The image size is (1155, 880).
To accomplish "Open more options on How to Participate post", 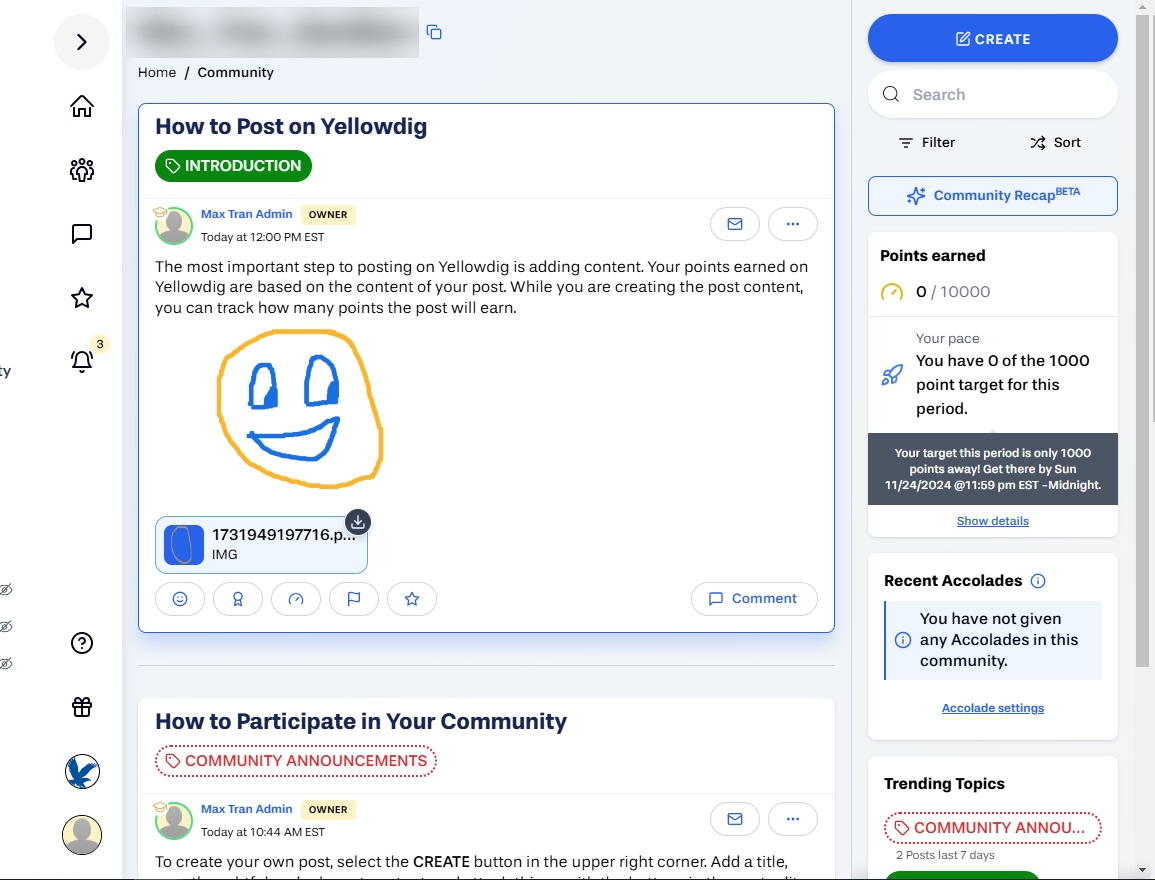I will [x=793, y=819].
